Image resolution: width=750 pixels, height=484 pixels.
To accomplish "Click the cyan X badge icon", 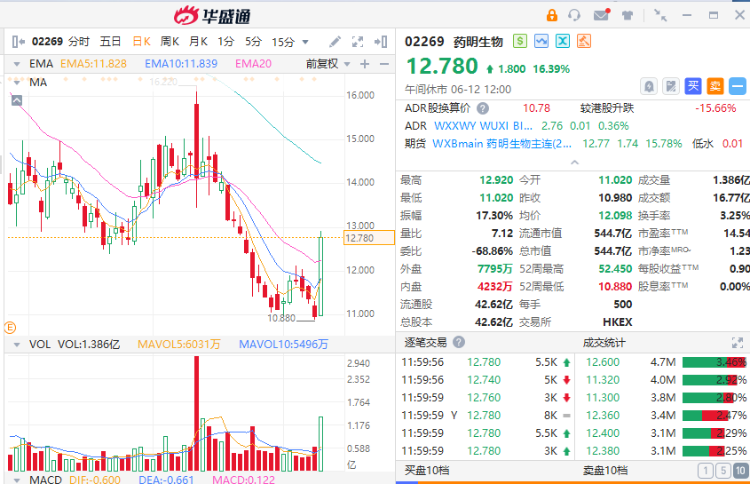I will [562, 41].
